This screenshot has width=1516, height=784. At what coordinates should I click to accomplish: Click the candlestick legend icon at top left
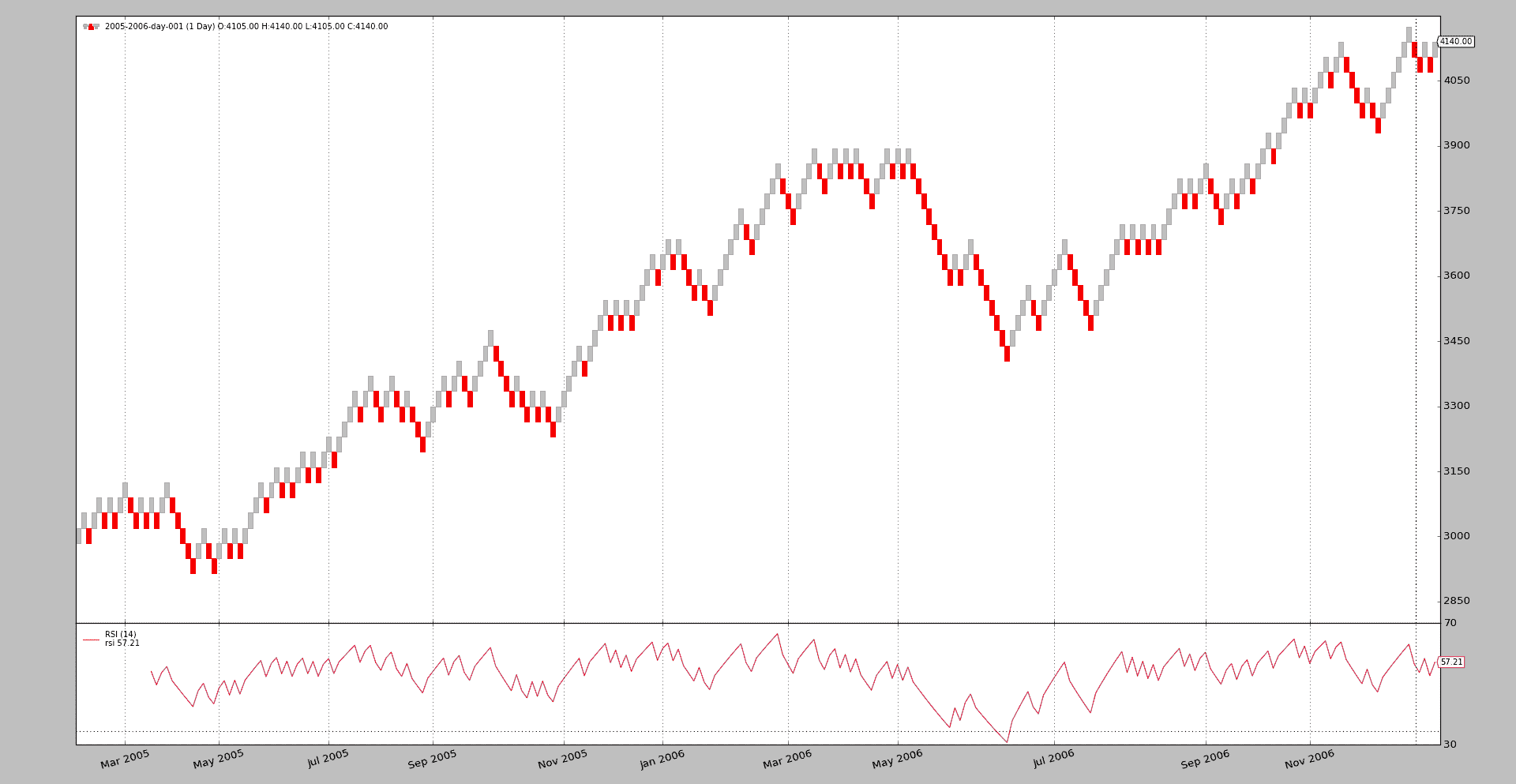pos(91,27)
